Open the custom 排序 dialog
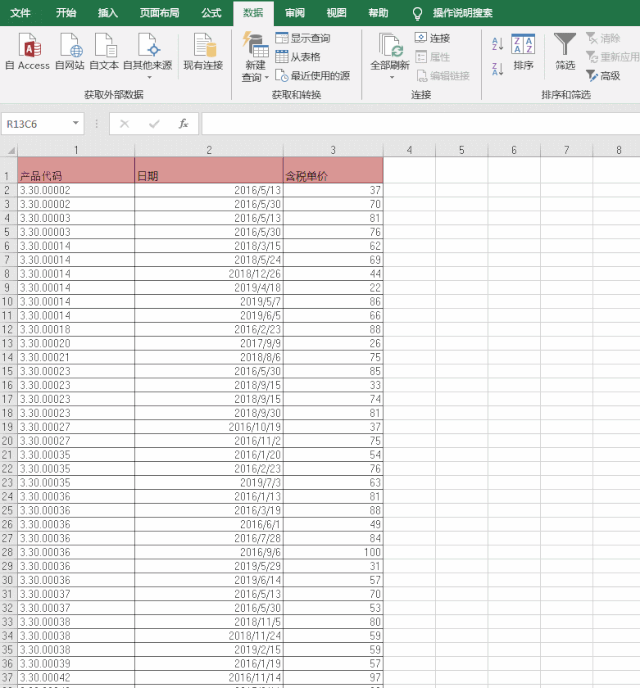 click(x=523, y=52)
